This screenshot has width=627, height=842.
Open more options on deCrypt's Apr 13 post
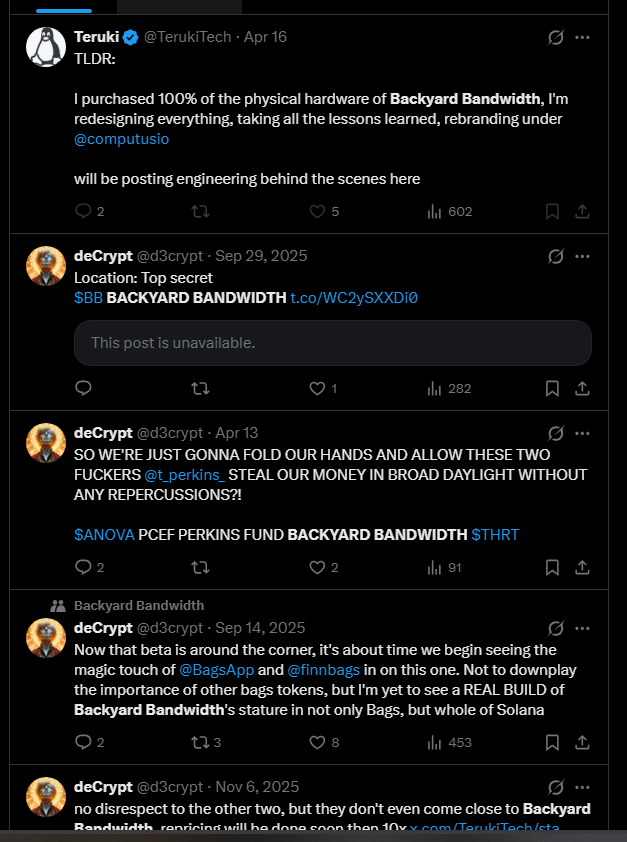point(582,433)
